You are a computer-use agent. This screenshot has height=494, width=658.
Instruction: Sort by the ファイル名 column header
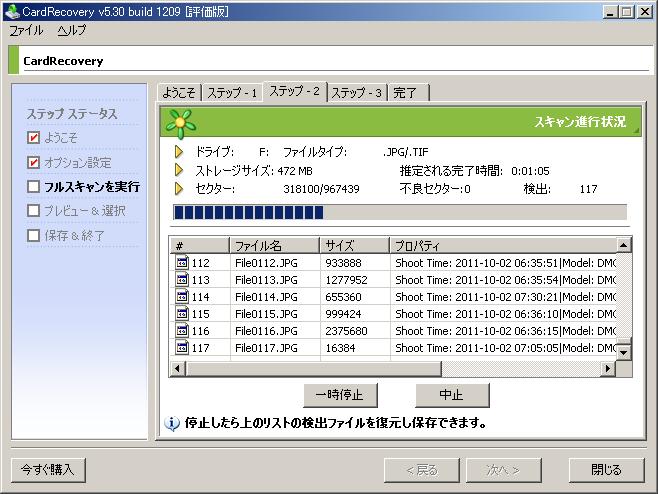(275, 245)
